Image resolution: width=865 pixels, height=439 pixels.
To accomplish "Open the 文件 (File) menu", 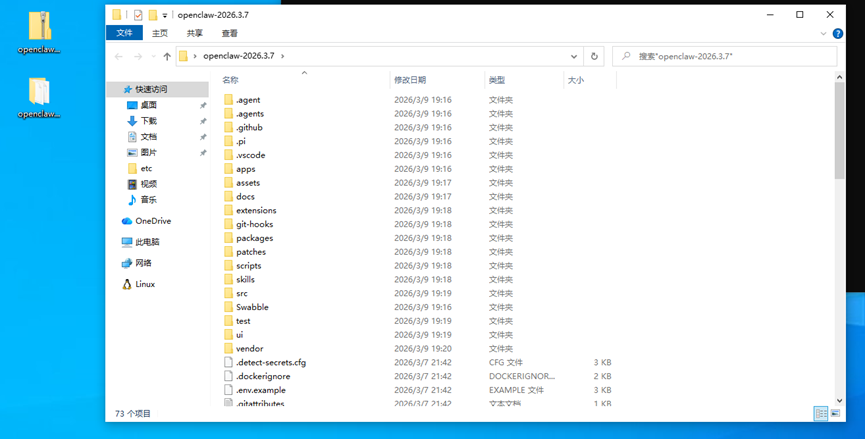I will [x=124, y=33].
